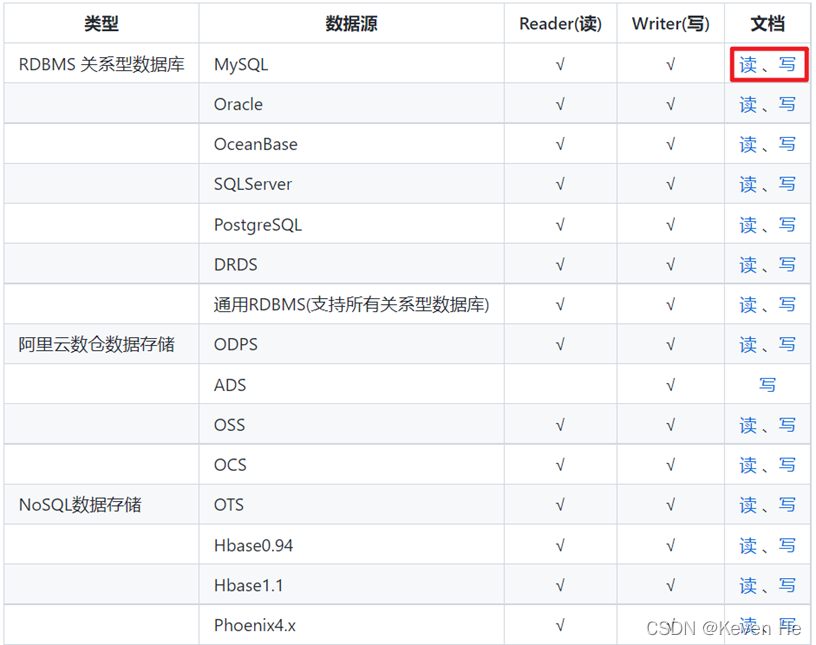Open the OTS write (写) doc link
The height and width of the screenshot is (645, 816).
coord(787,505)
